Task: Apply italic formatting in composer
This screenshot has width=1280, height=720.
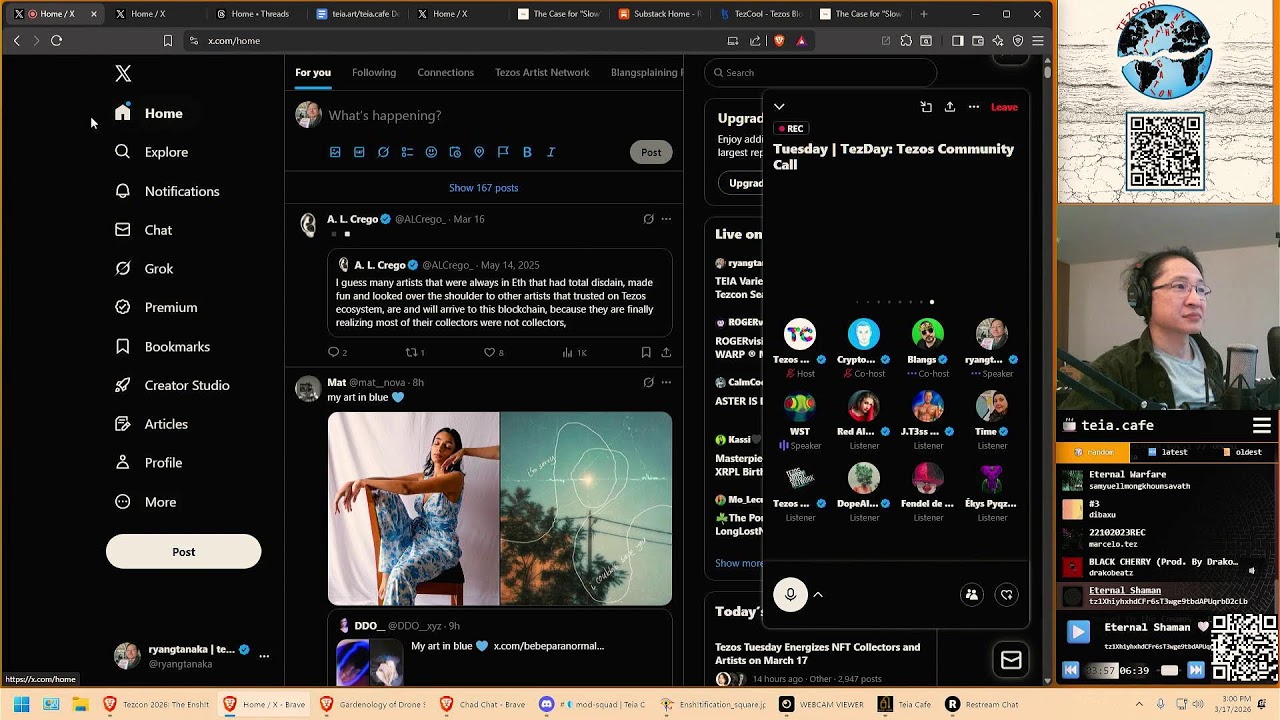Action: (x=551, y=152)
